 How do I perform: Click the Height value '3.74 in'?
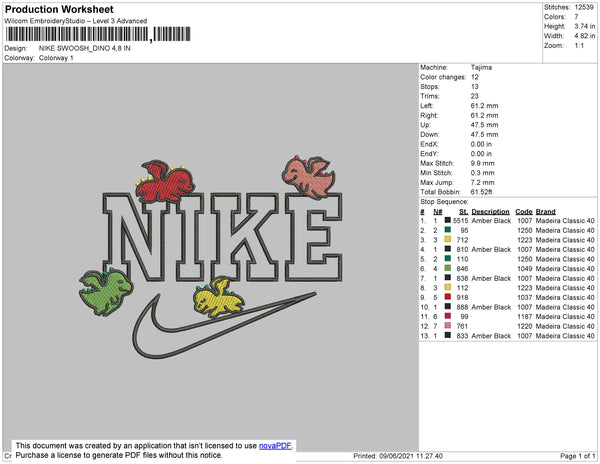point(584,26)
